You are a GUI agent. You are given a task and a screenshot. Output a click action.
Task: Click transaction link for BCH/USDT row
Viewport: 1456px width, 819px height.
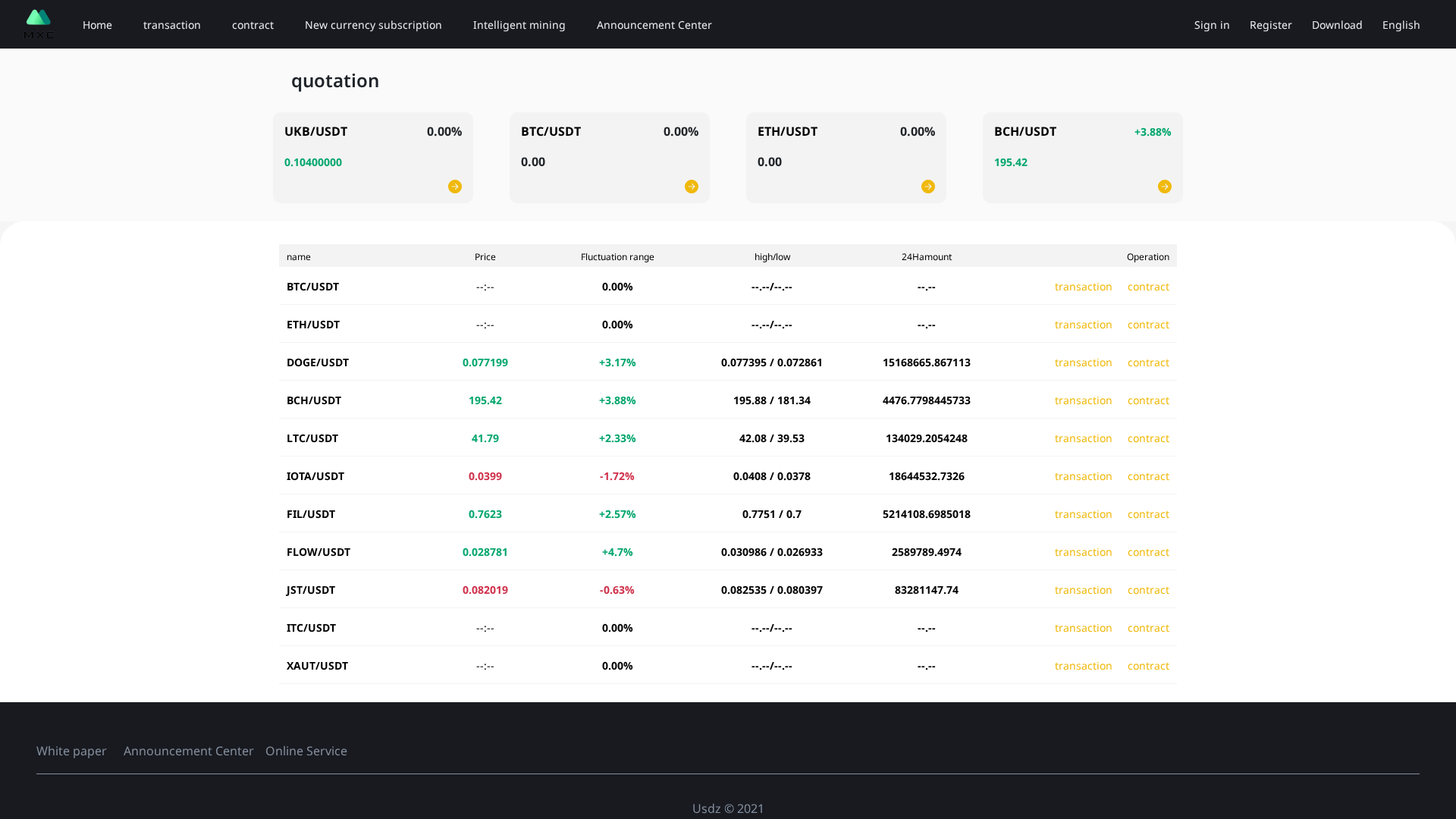(1083, 400)
